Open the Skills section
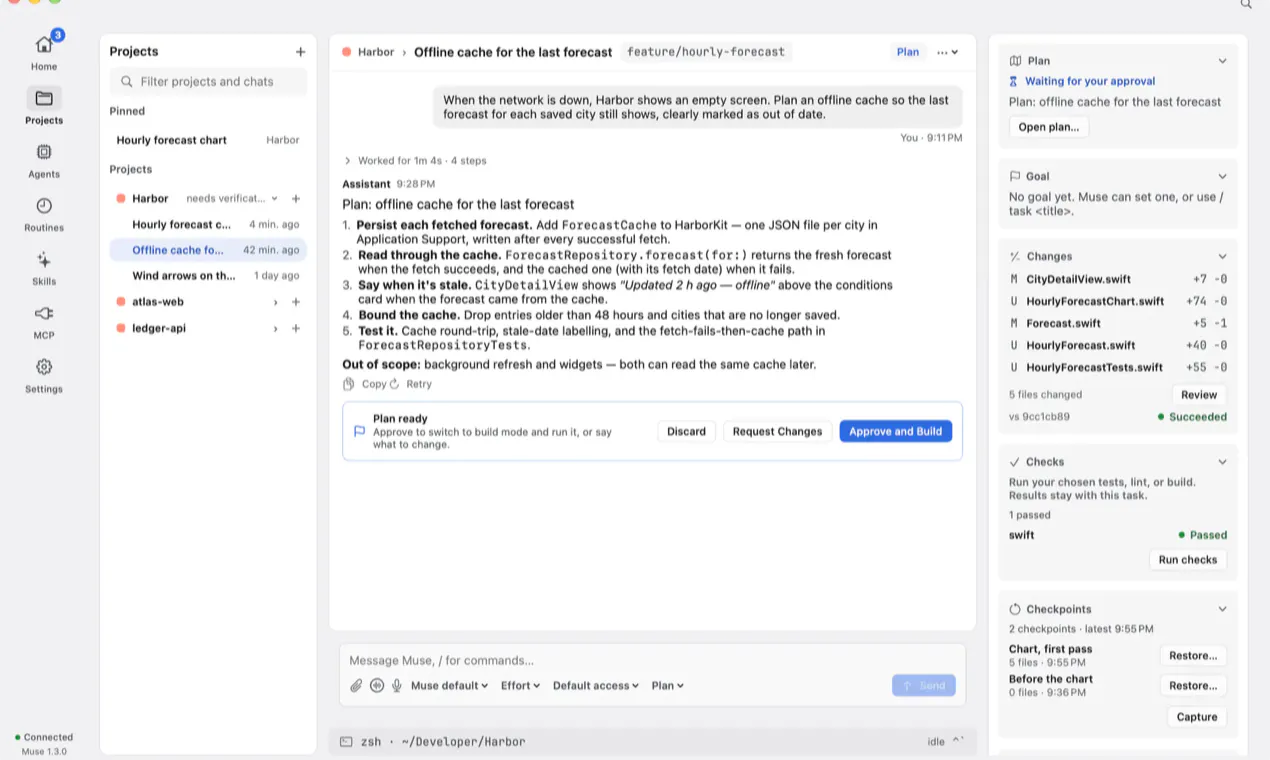 [x=44, y=267]
